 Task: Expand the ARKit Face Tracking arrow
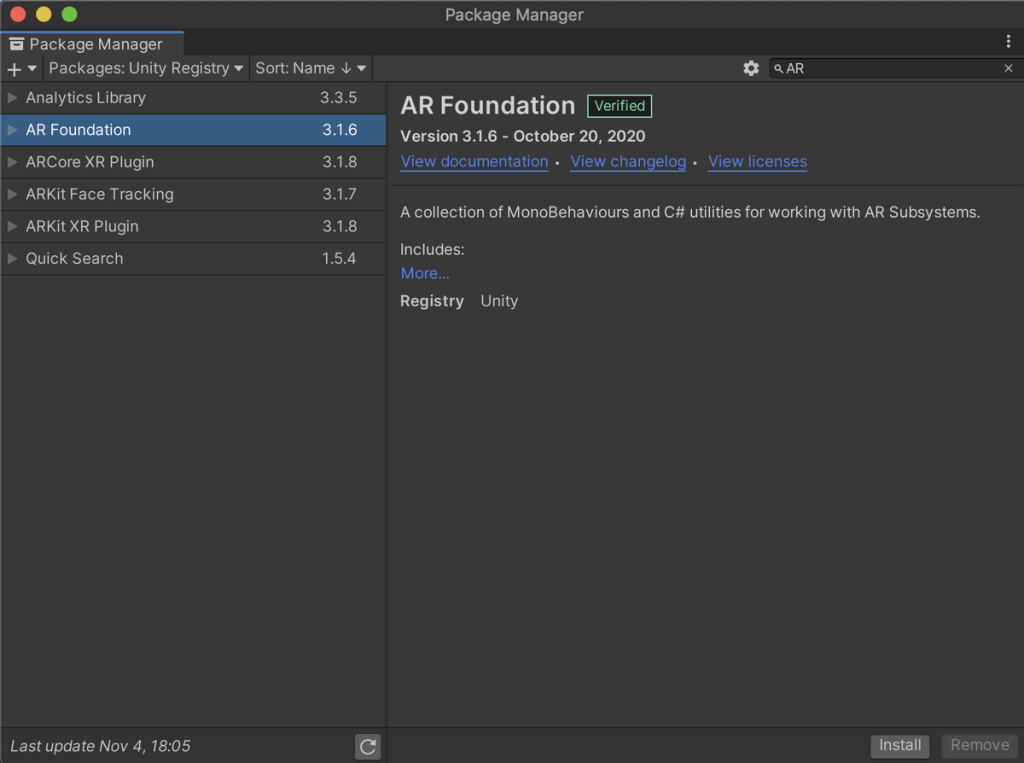click(13, 194)
